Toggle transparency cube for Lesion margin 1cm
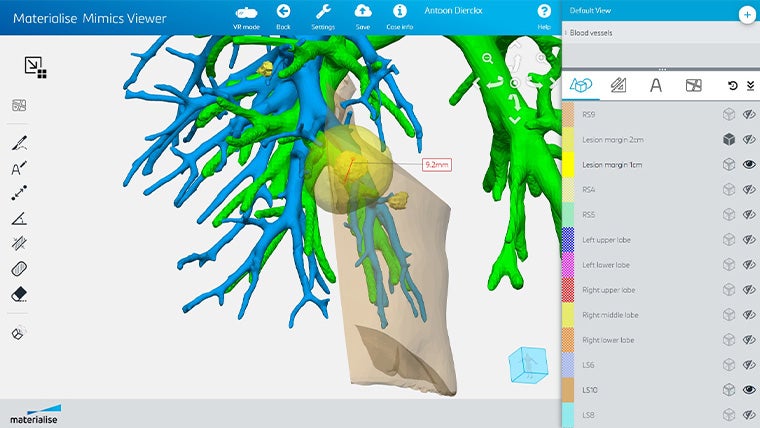Image resolution: width=760 pixels, height=428 pixels. click(x=729, y=165)
